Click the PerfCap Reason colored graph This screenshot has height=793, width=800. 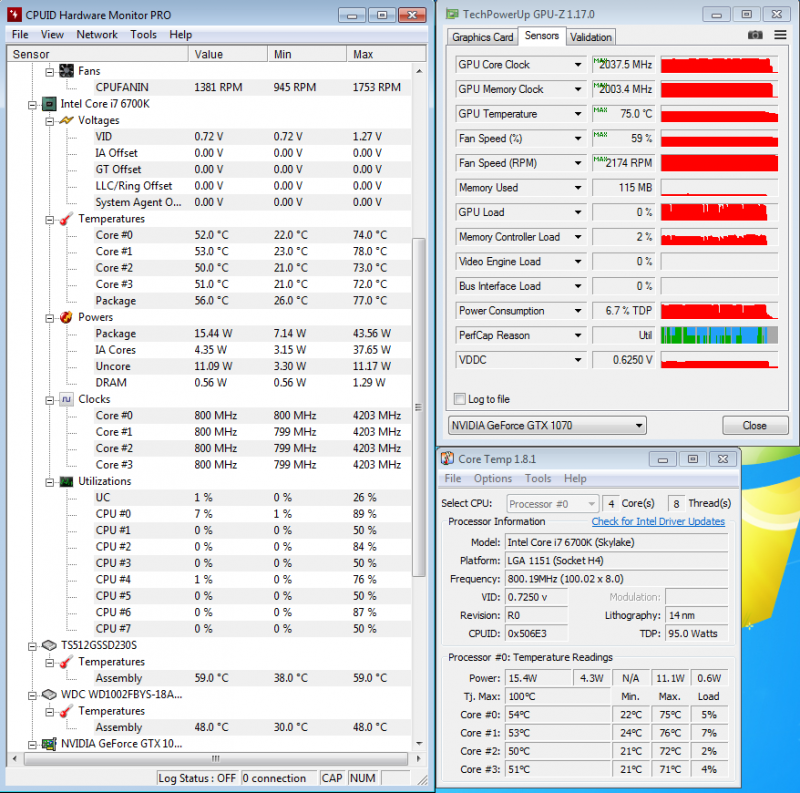pyautogui.click(x=719, y=335)
